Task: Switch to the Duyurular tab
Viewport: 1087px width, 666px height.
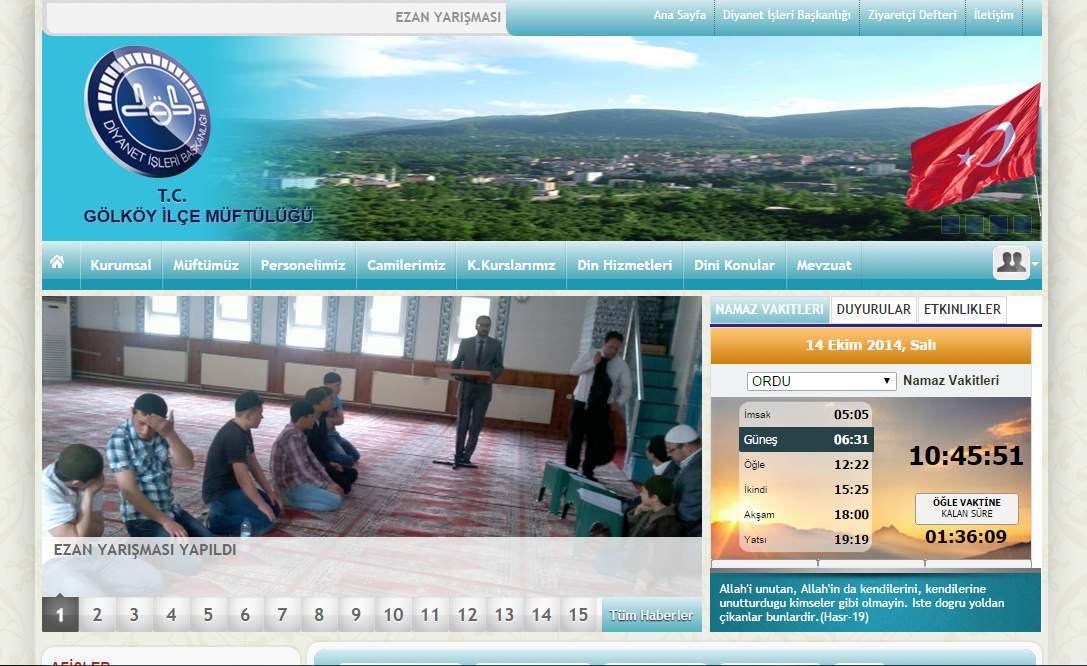Action: [x=873, y=310]
